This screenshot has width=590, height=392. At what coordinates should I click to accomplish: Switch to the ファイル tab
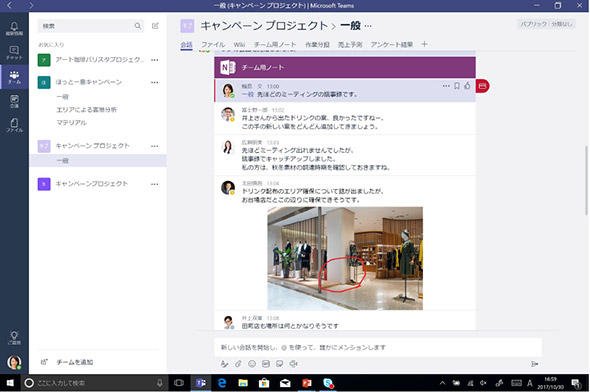coord(213,45)
